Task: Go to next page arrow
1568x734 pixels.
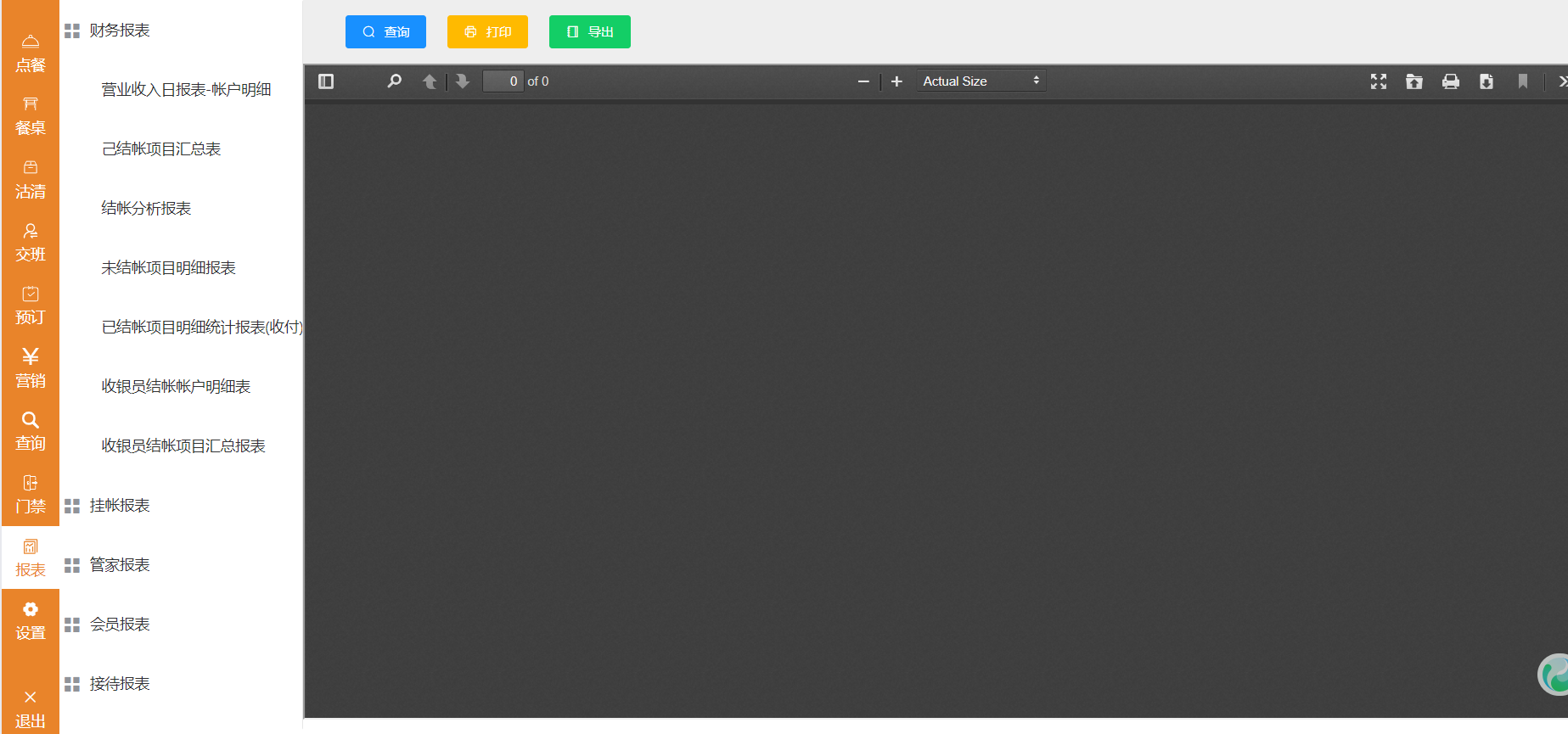Action: click(x=463, y=81)
